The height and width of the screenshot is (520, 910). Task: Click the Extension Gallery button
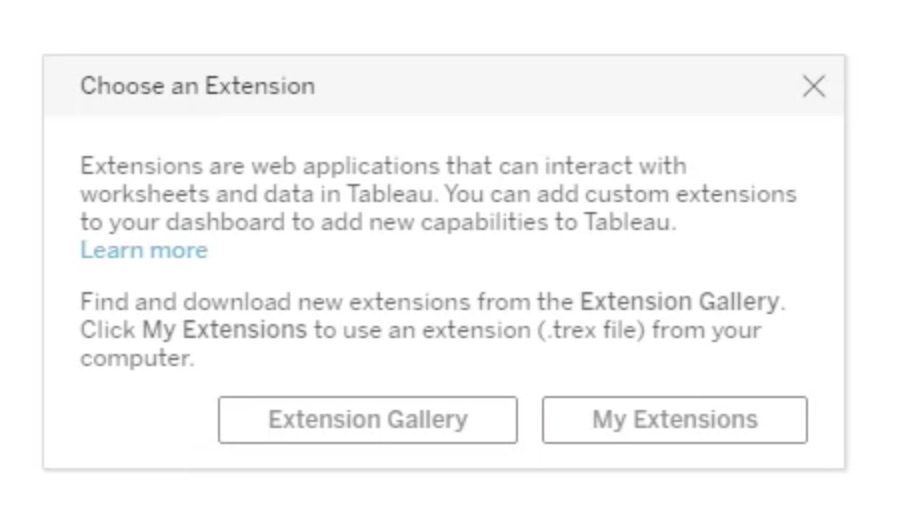(367, 419)
